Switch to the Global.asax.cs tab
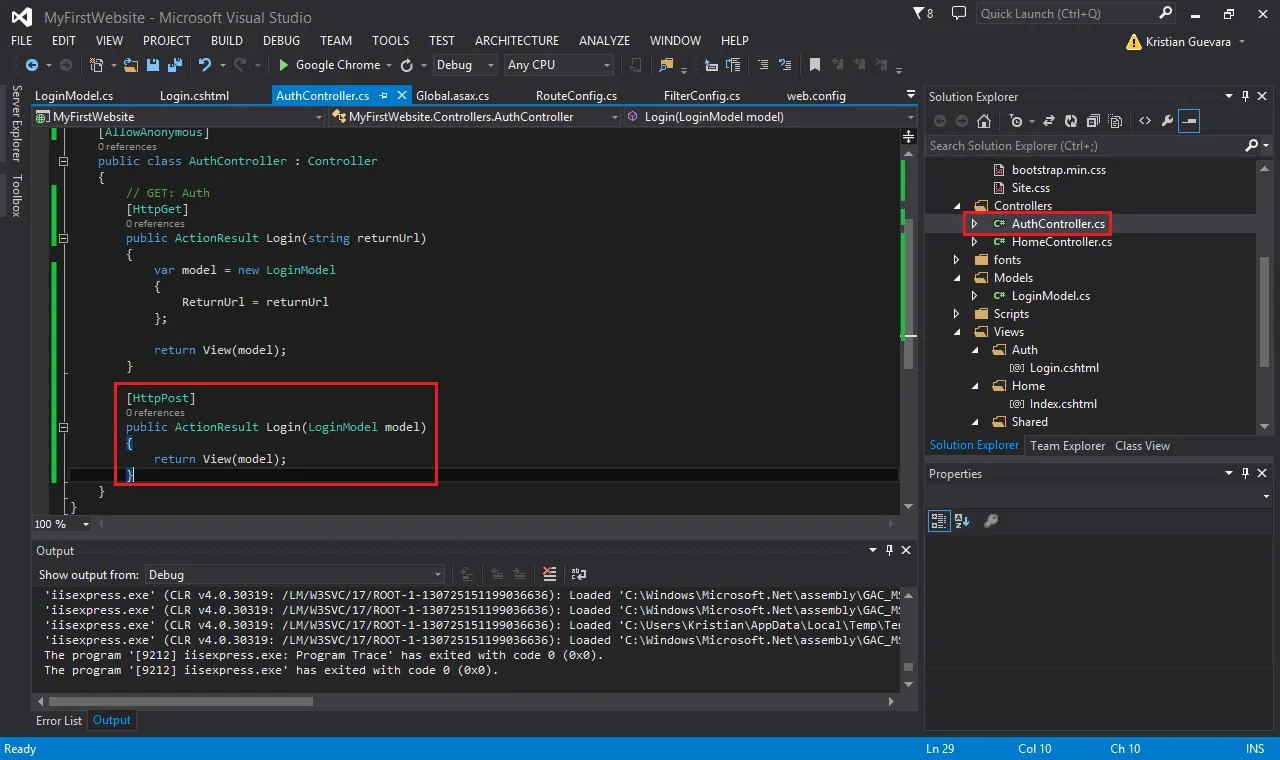The image size is (1280, 760). [452, 96]
